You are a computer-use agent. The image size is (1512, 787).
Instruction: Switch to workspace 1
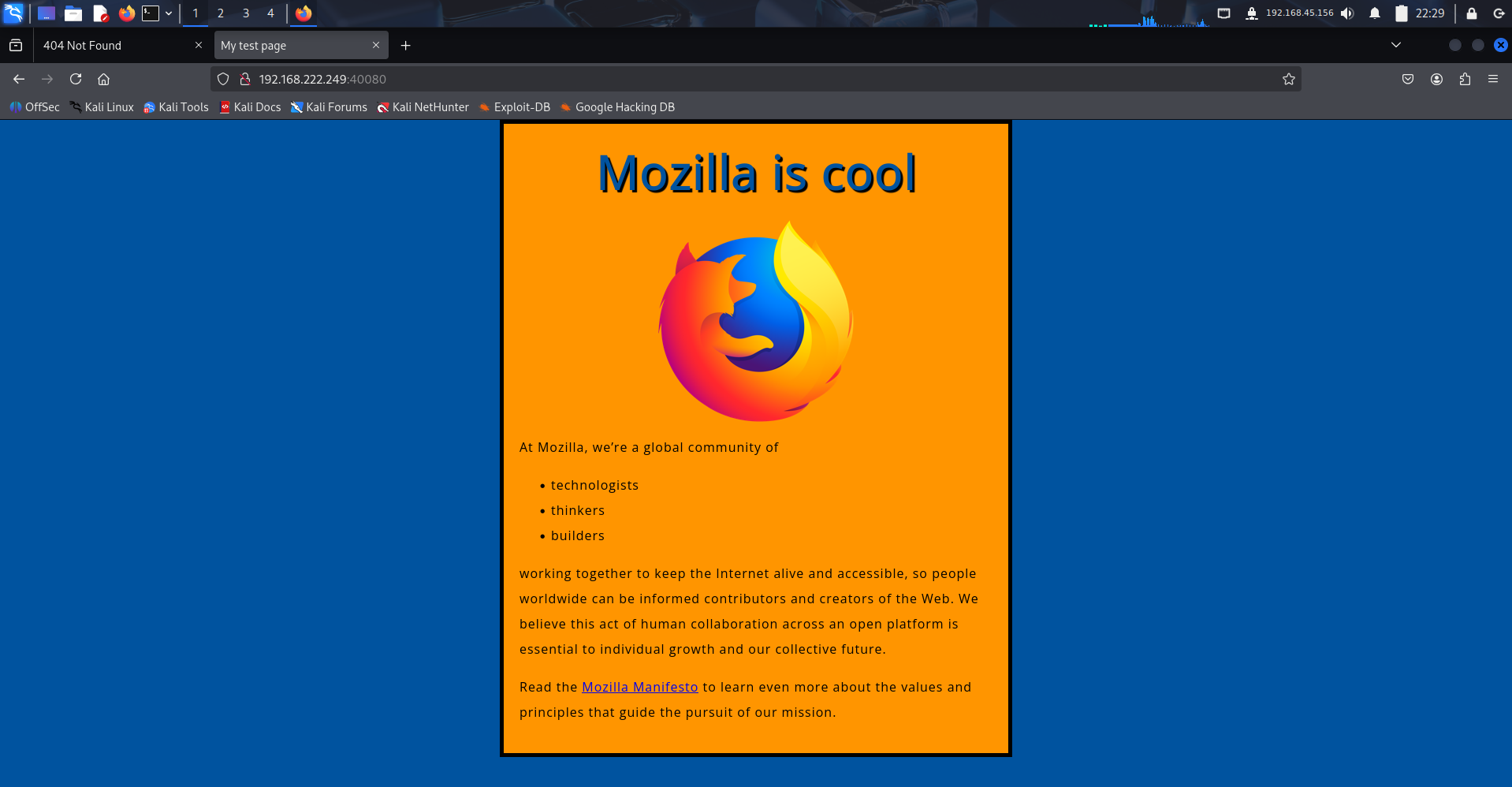click(x=196, y=13)
